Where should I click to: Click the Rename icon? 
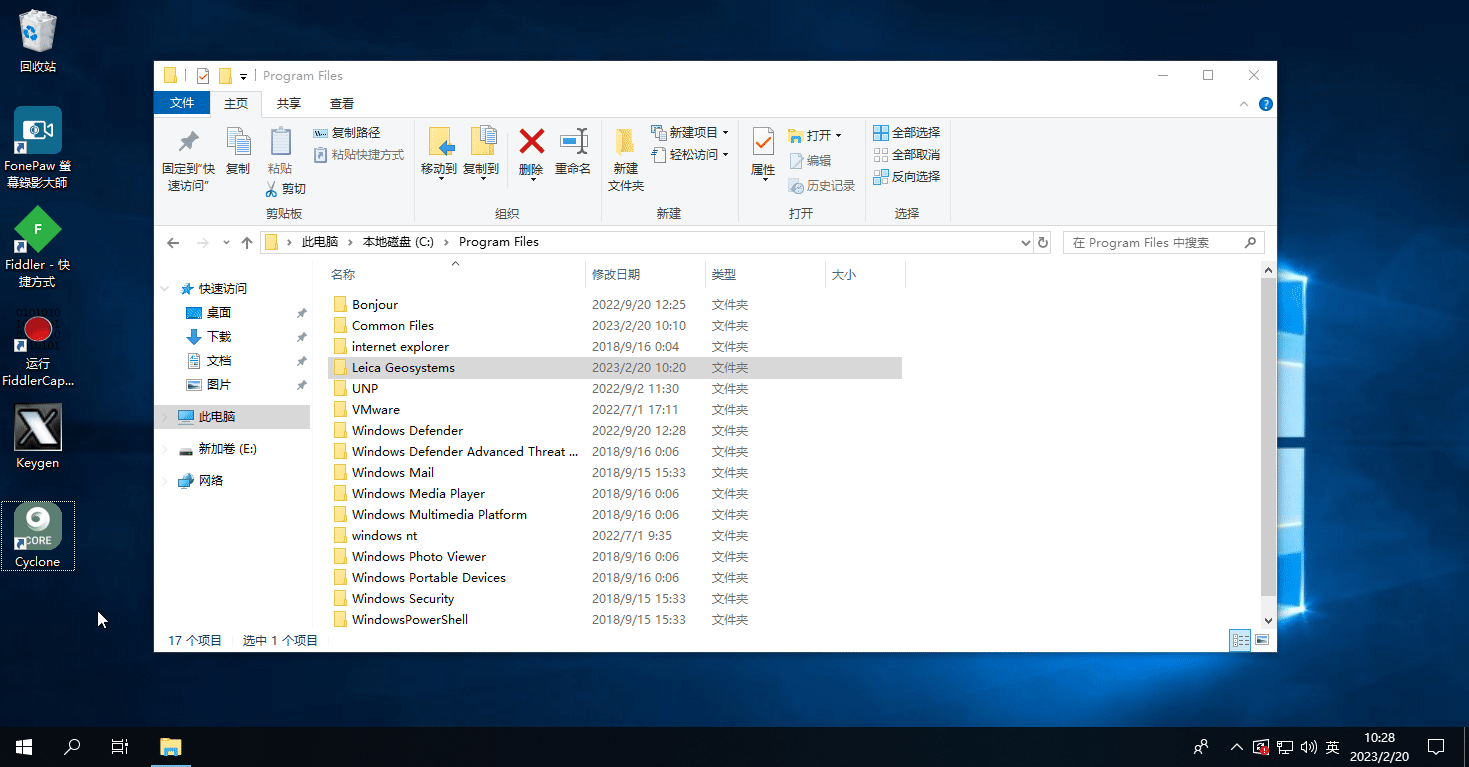[x=573, y=141]
